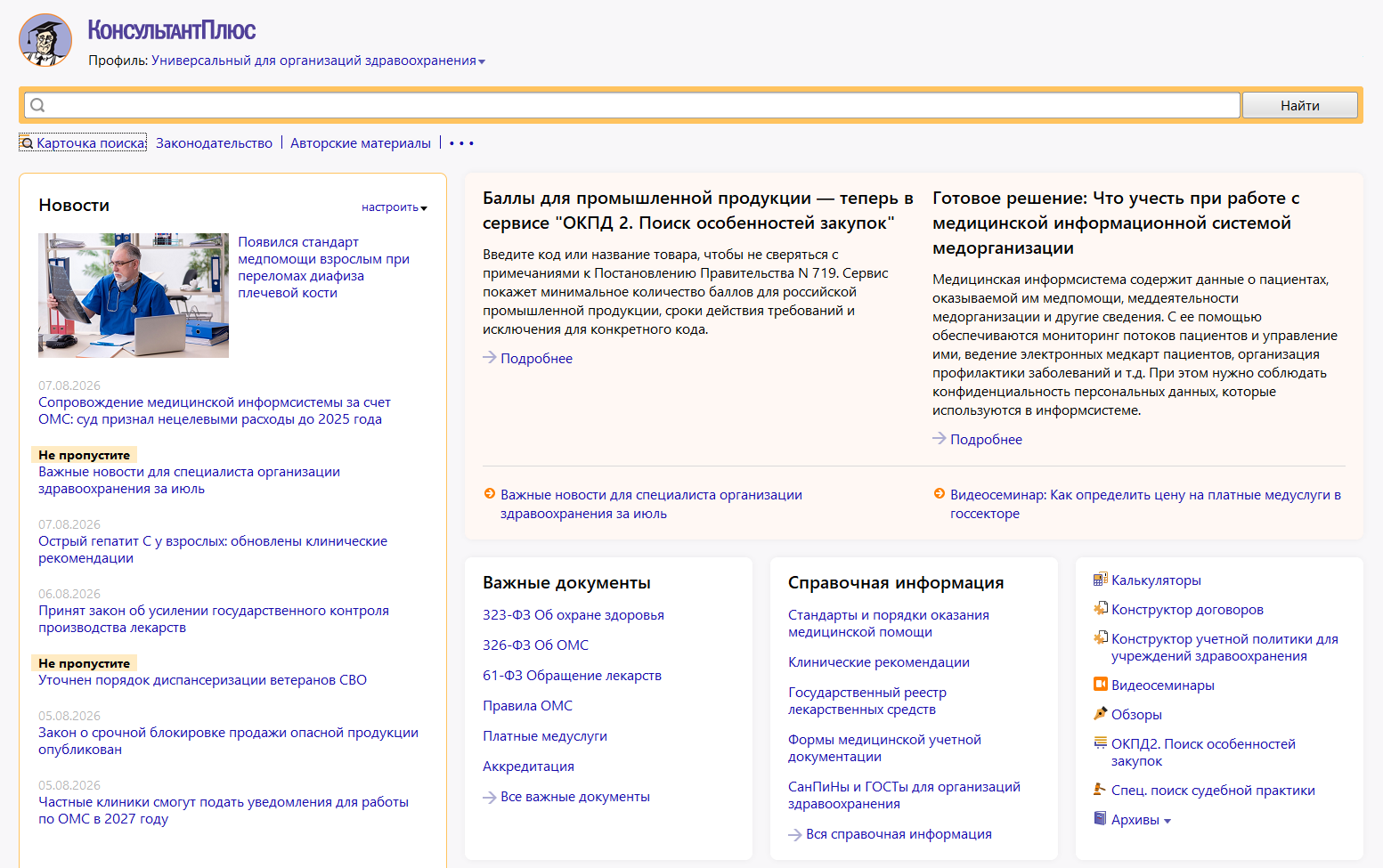This screenshot has height=868, width=1383.
Task: Open news on усилении государственного контроля производства лекарств
Action: pyautogui.click(x=214, y=619)
